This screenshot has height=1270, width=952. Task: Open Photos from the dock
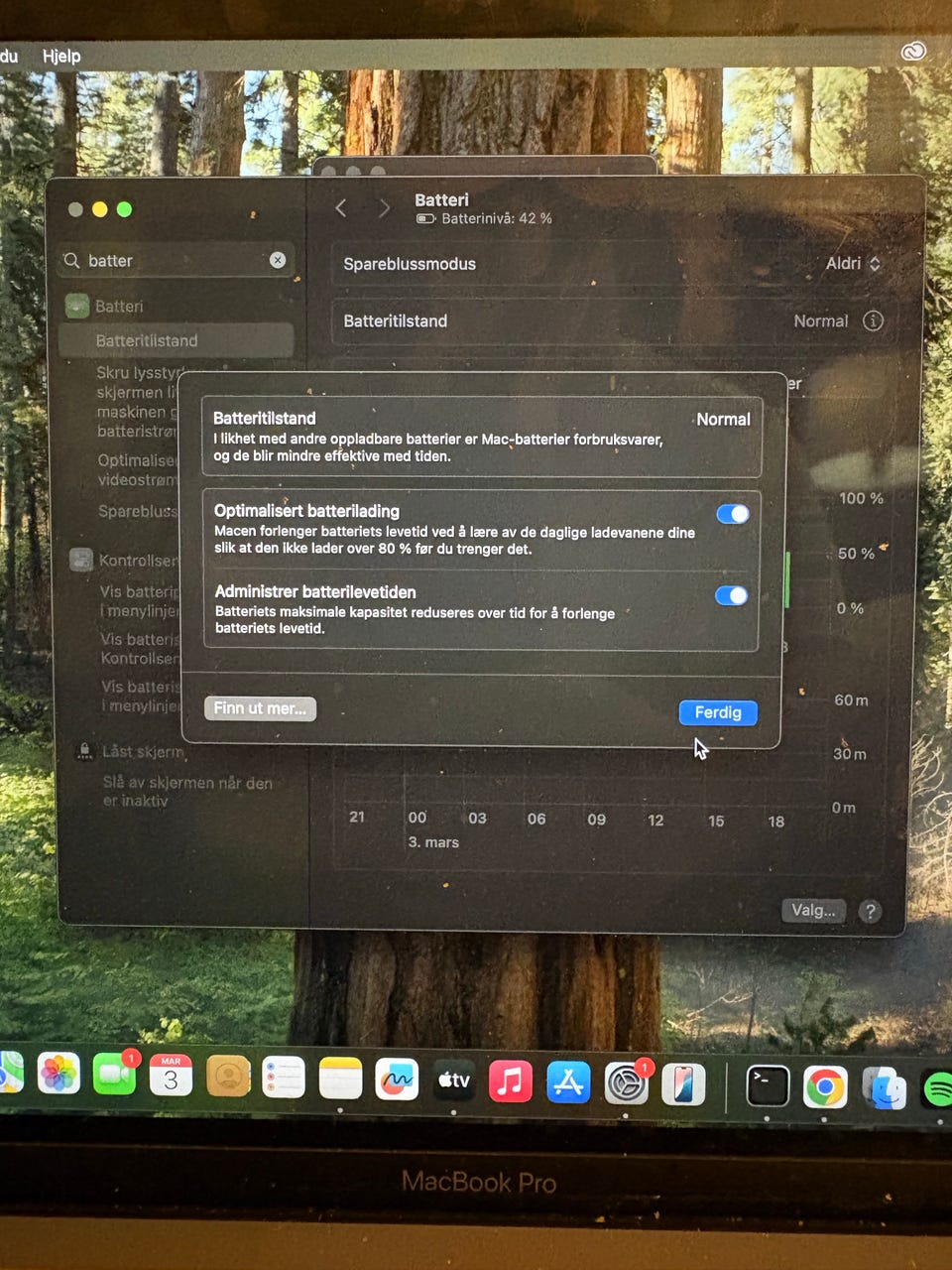tap(59, 1075)
